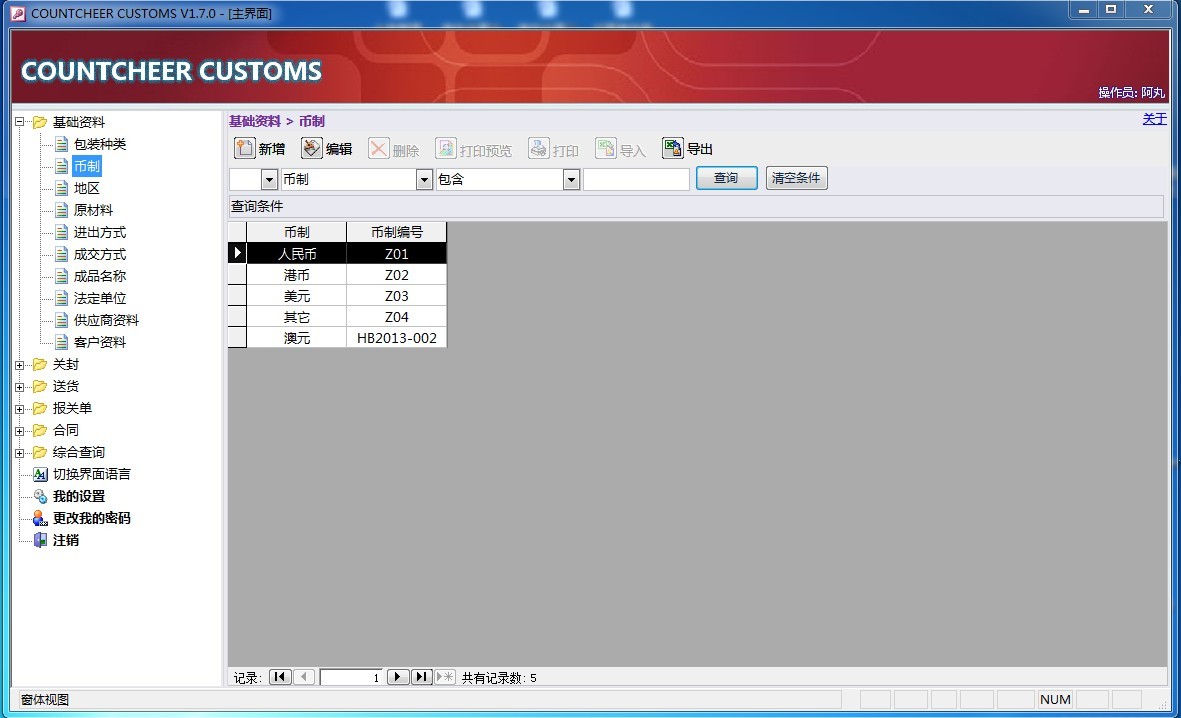1181x718 pixels.
Task: Click the query value input field
Action: pos(636,179)
